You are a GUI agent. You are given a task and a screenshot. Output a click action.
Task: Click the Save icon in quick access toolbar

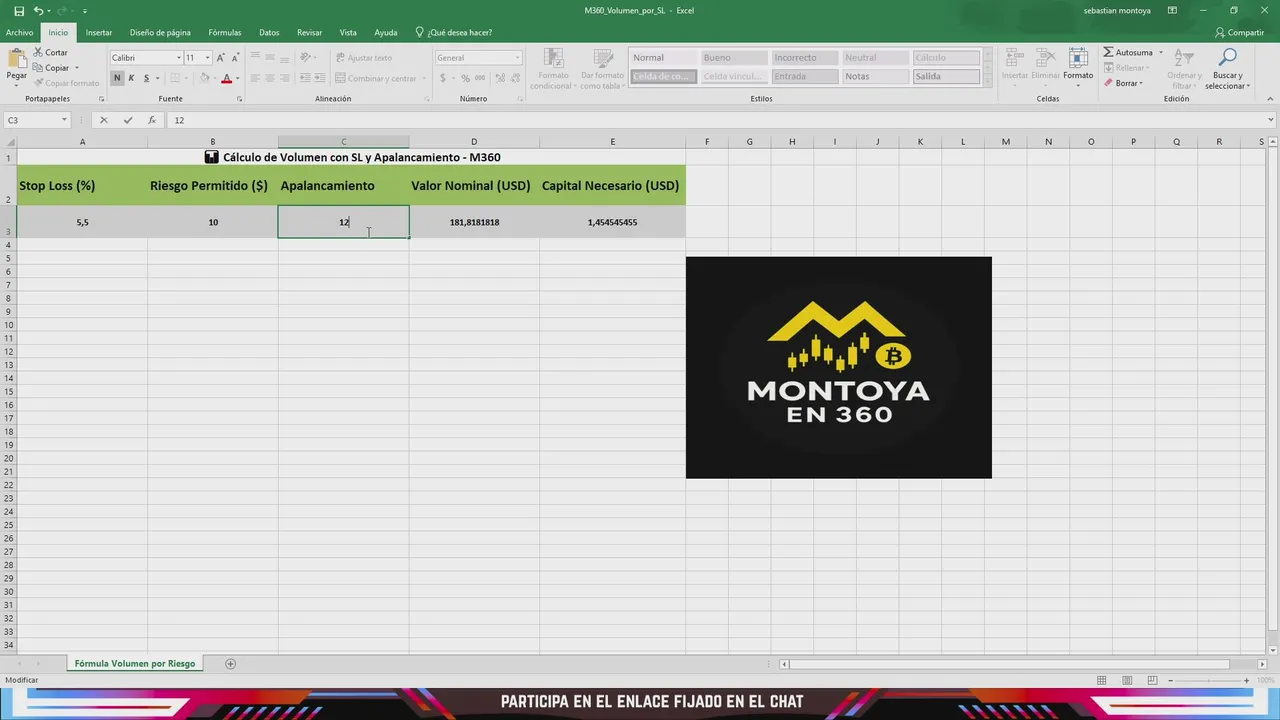tap(19, 11)
